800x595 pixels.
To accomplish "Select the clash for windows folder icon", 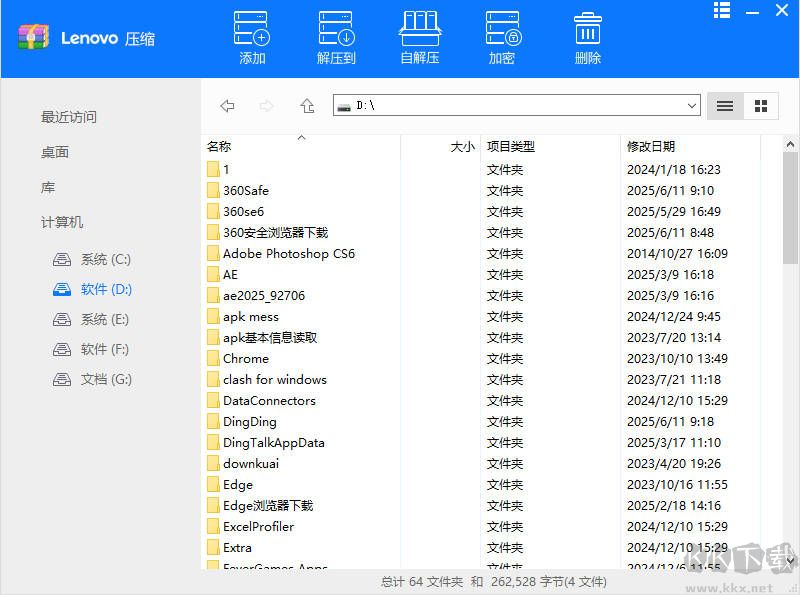I will (x=213, y=380).
